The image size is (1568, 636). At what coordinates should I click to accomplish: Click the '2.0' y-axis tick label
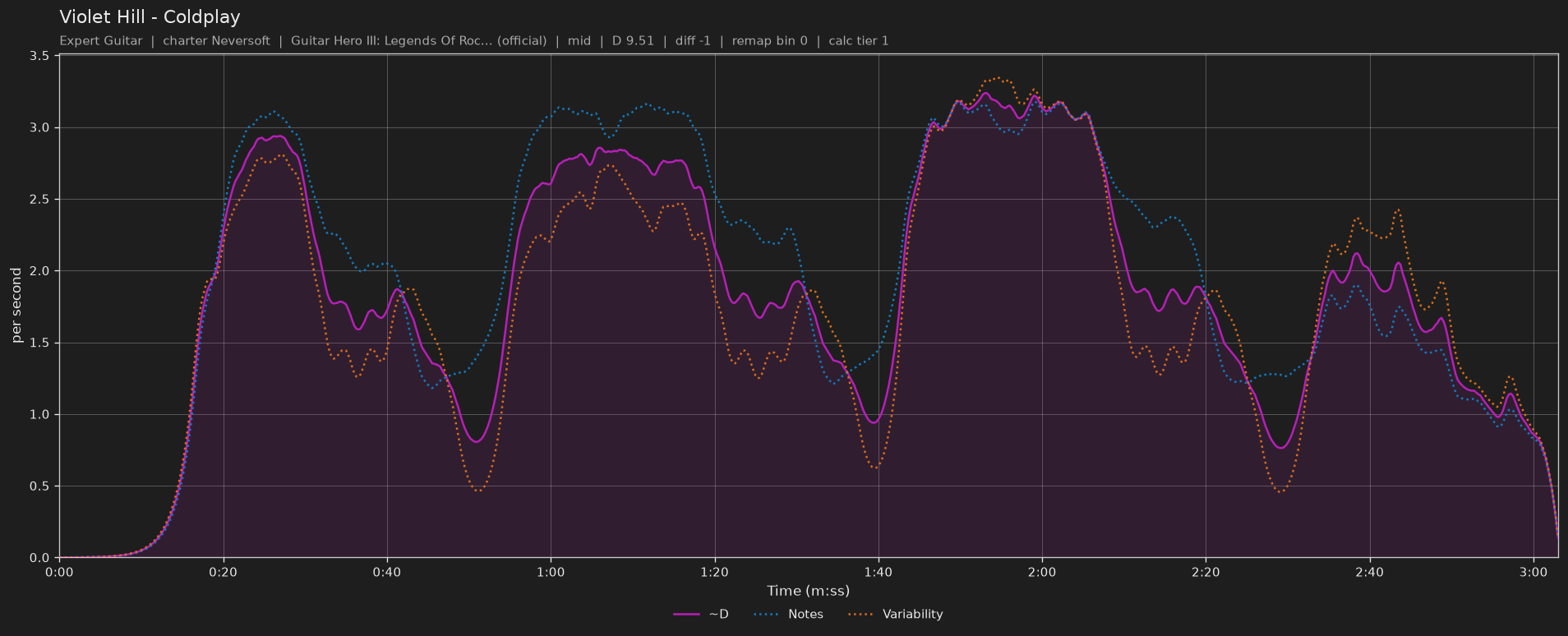[39, 271]
